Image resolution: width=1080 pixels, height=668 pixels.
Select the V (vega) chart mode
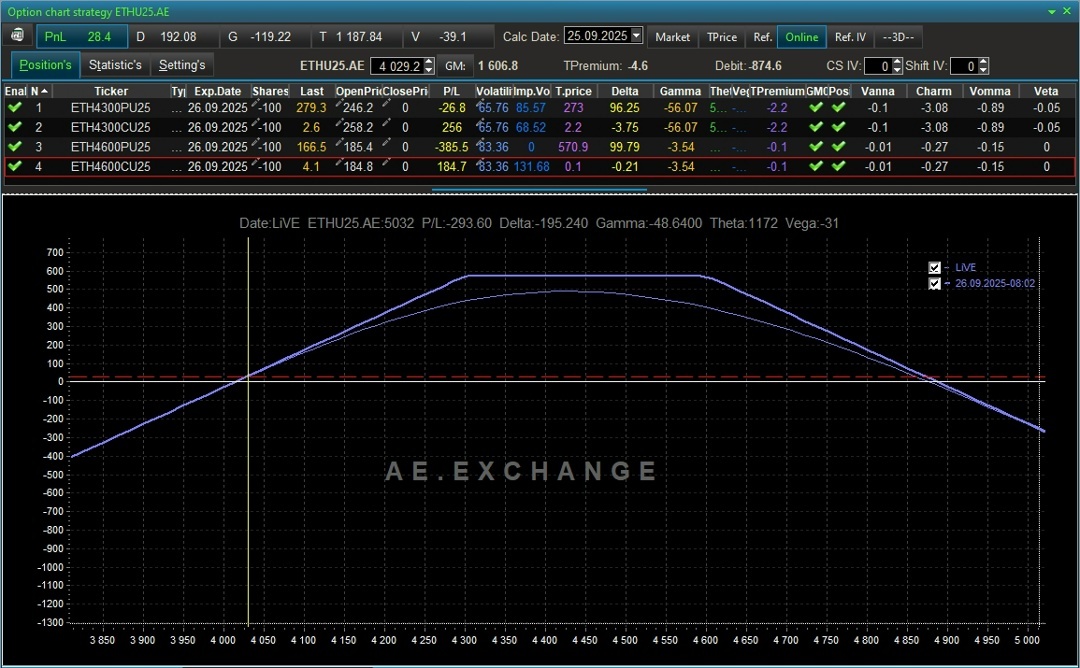point(448,36)
